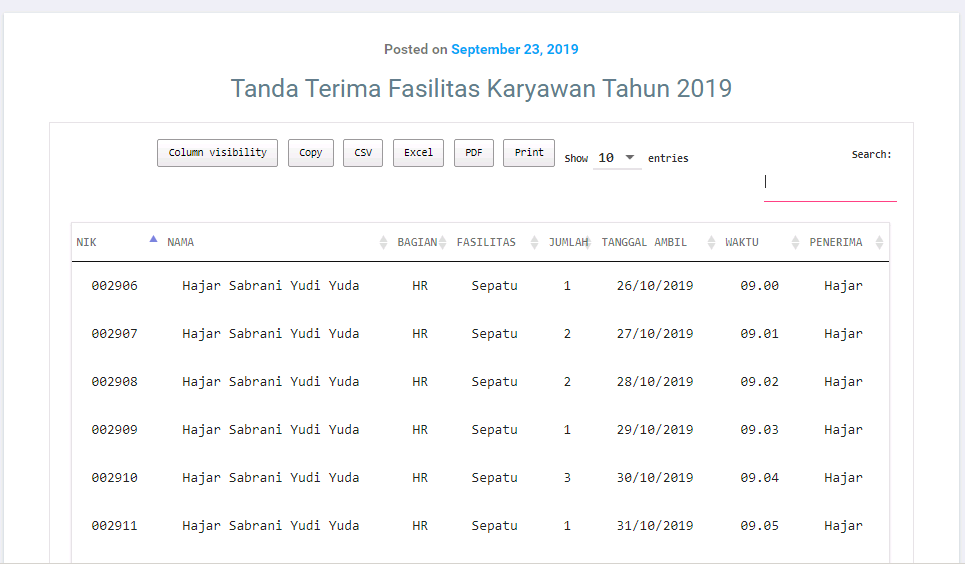Sort TANGGAL AMBIL column via arrow icon
The image size is (965, 565).
711,243
